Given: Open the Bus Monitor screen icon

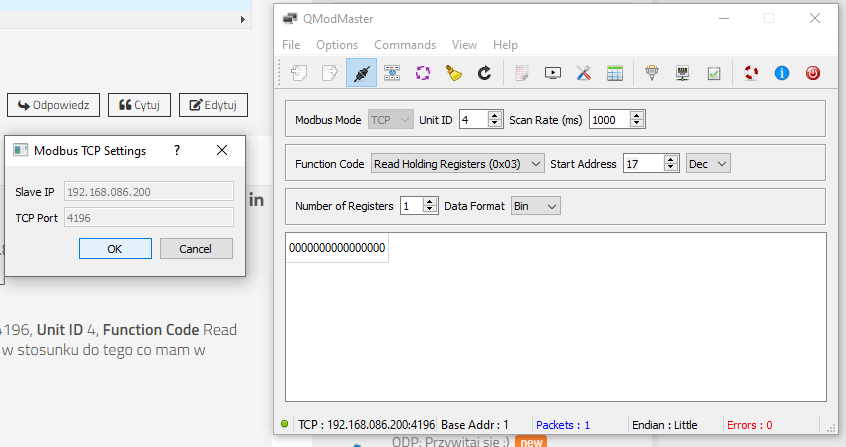Looking at the screenshot, I should pos(553,73).
